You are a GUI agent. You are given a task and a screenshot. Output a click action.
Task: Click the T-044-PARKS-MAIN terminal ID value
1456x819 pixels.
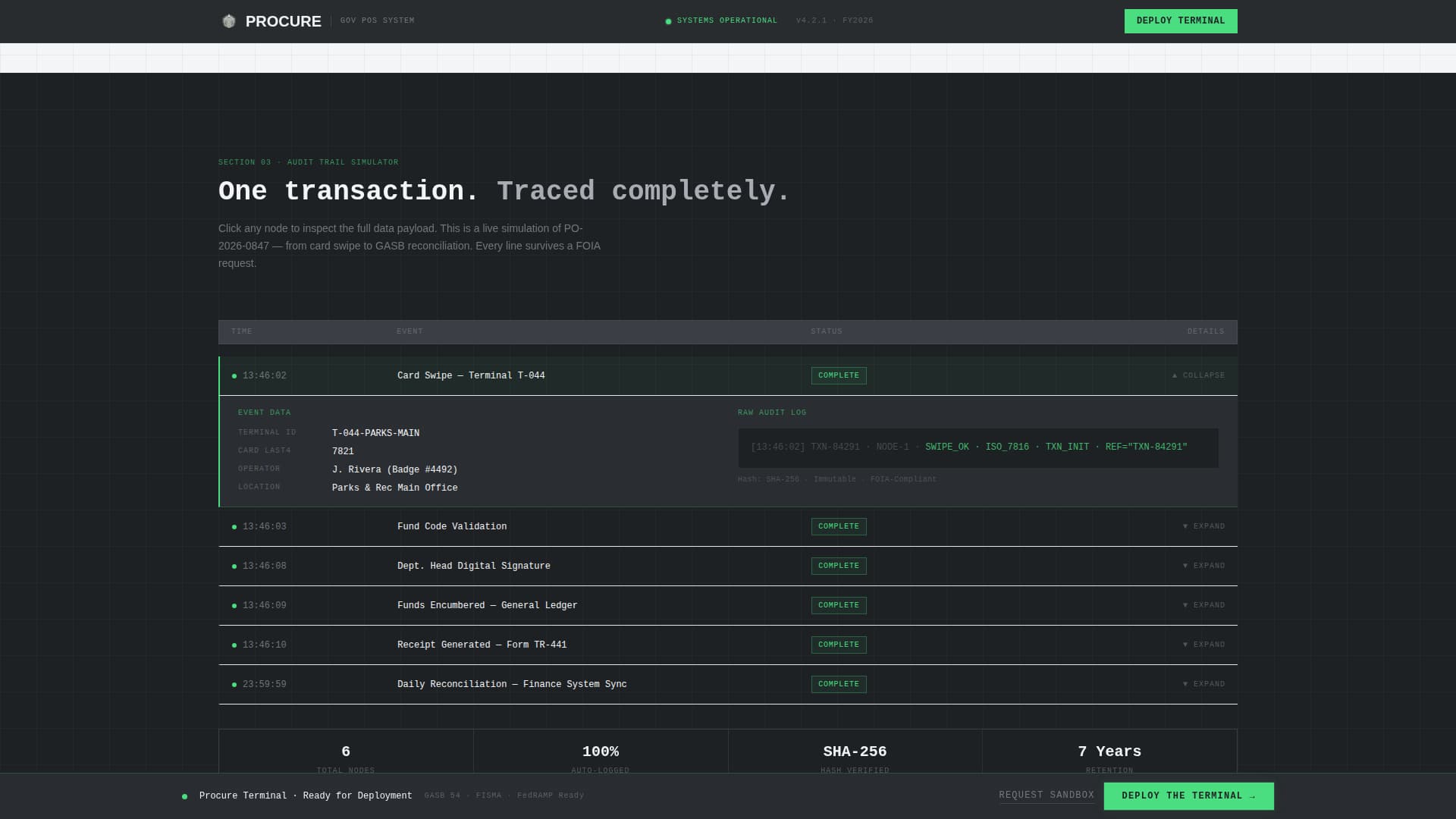tap(375, 433)
